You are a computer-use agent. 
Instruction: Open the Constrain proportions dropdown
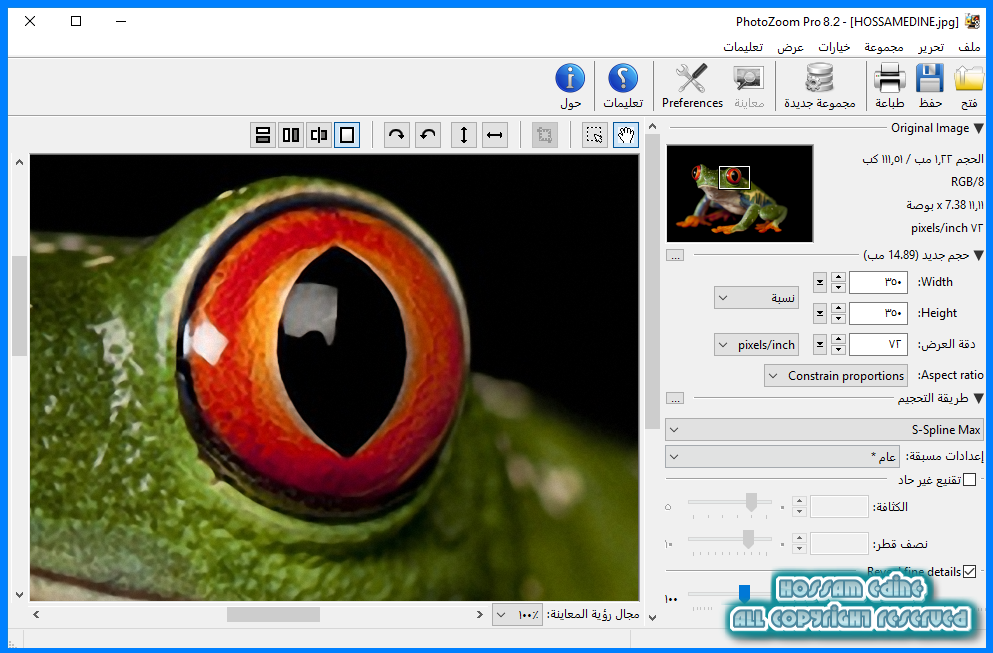tap(835, 376)
